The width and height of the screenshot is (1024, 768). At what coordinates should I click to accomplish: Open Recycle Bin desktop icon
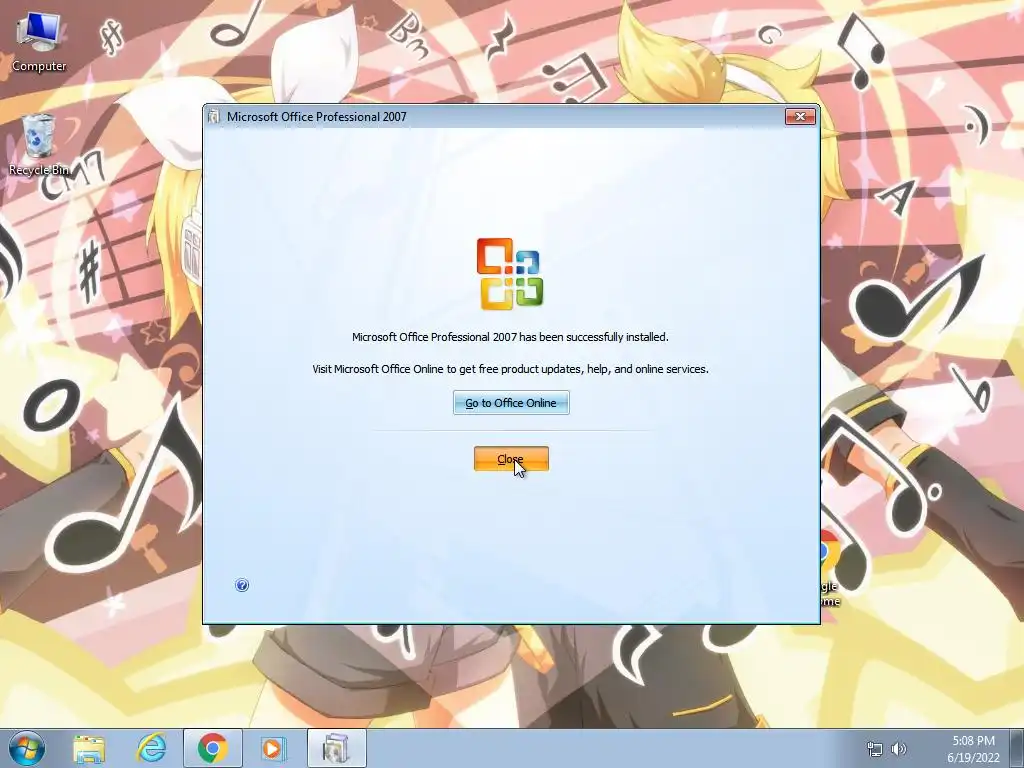[39, 145]
